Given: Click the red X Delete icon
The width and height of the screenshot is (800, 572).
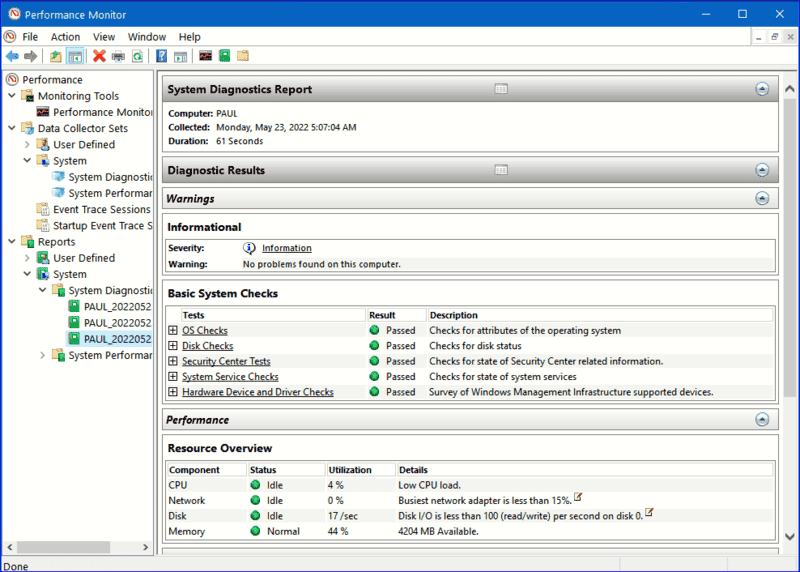Looking at the screenshot, I should pos(99,56).
